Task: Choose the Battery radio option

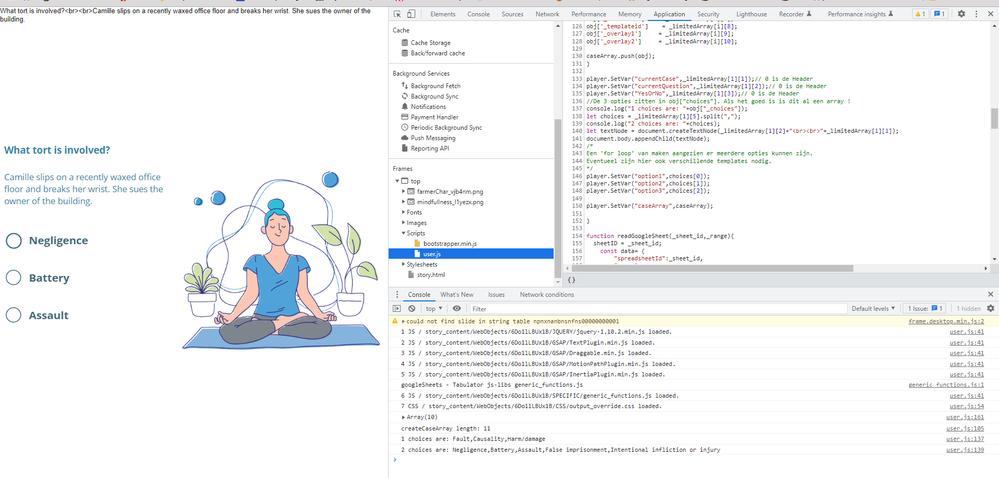Action: [x=15, y=278]
